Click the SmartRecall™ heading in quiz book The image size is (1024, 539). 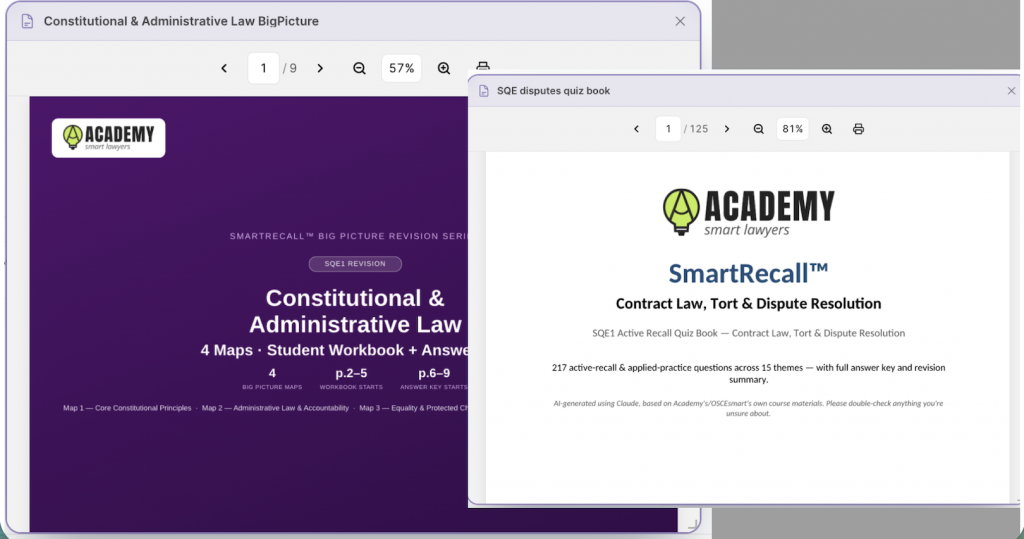(748, 273)
